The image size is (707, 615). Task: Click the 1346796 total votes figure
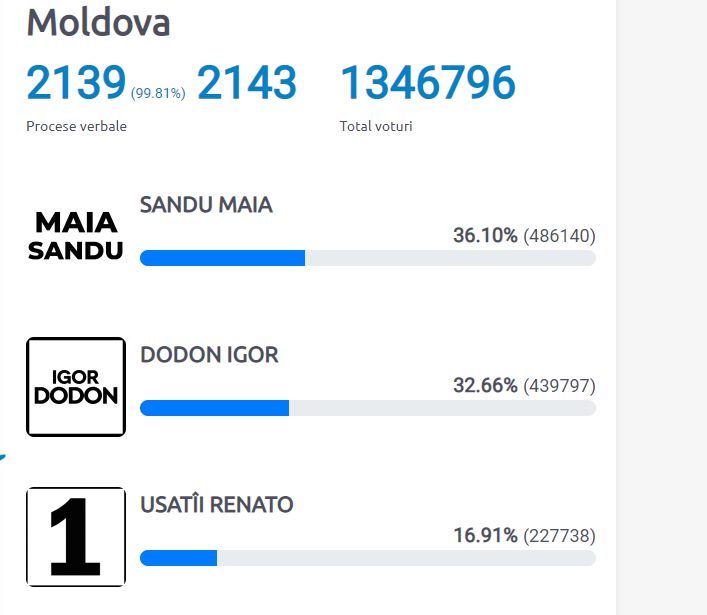click(428, 82)
